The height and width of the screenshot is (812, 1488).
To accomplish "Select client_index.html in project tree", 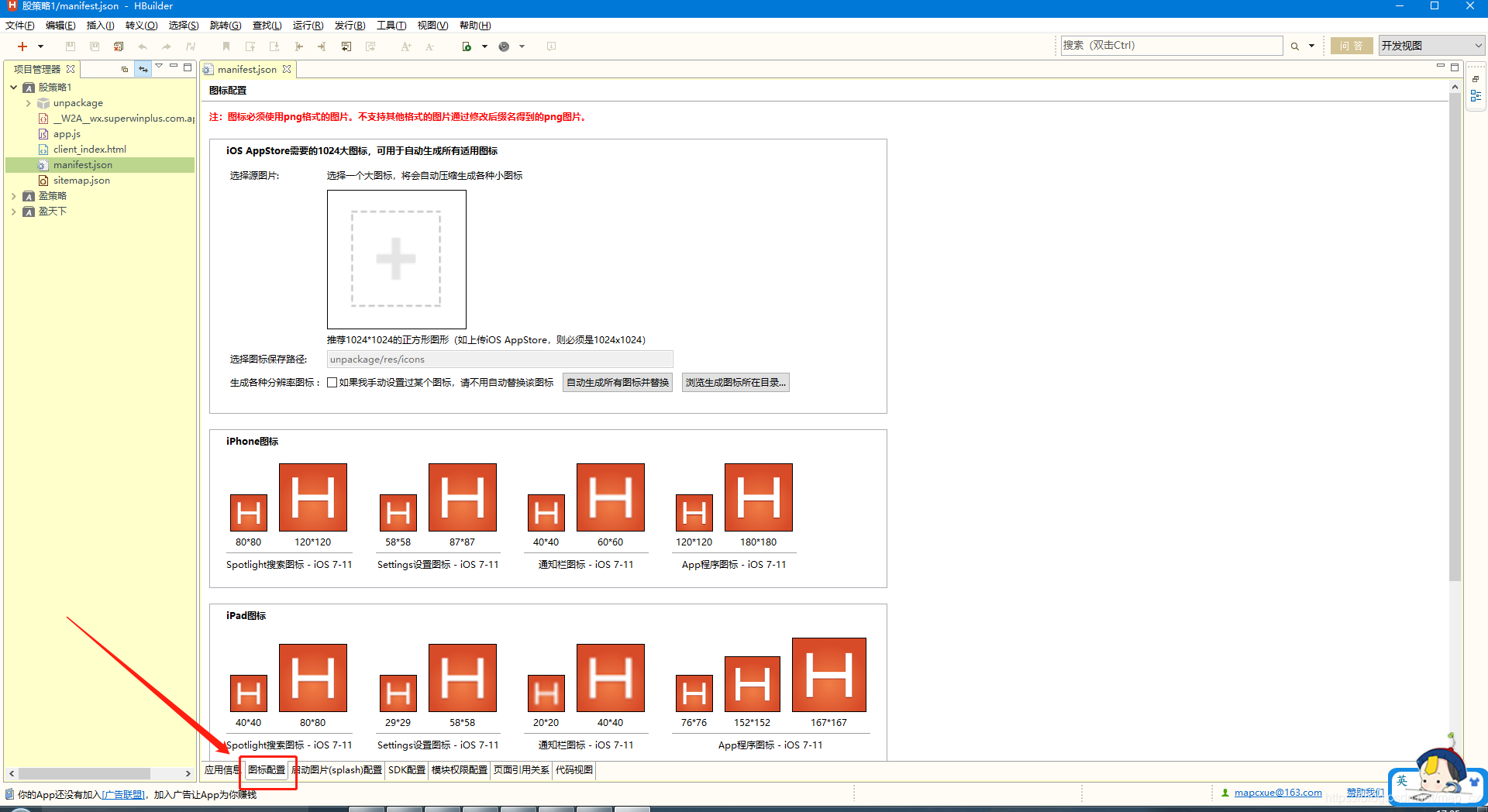I will (89, 150).
